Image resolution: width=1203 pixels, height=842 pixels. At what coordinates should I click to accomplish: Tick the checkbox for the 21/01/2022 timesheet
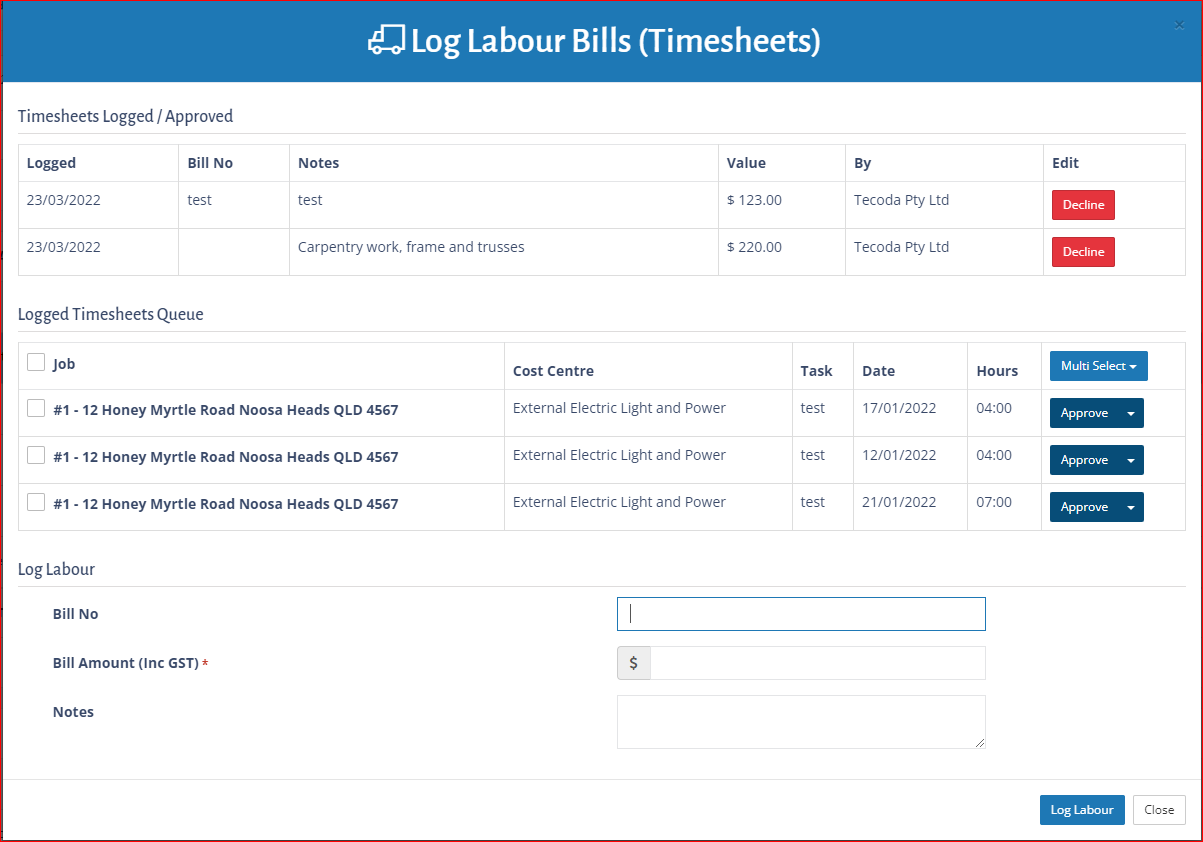[36, 502]
